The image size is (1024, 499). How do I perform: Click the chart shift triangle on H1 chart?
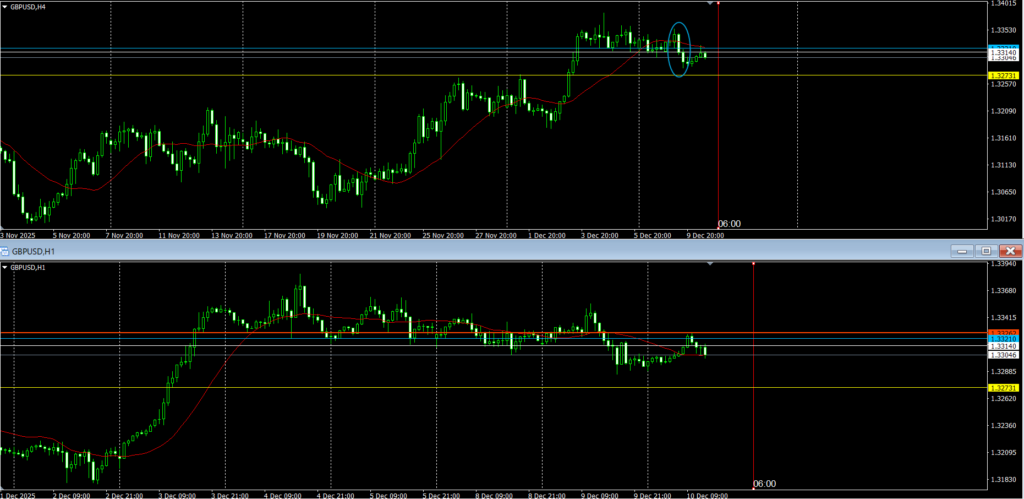[710, 264]
